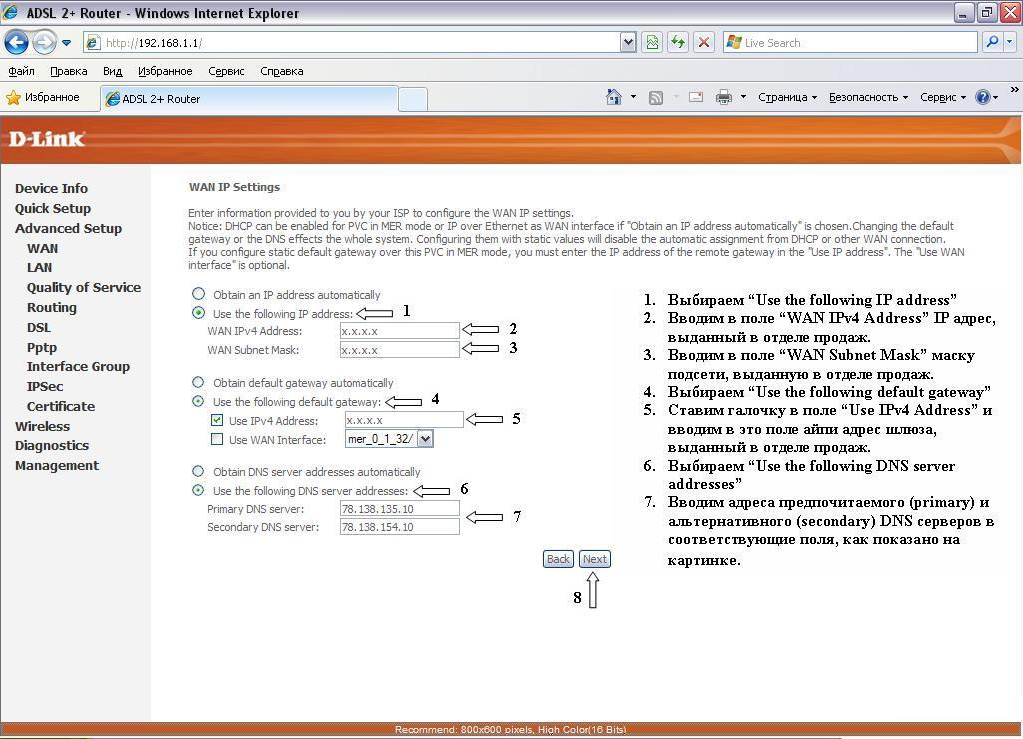Open a new blank tab
The height and width of the screenshot is (739, 1023).
pyautogui.click(x=413, y=99)
